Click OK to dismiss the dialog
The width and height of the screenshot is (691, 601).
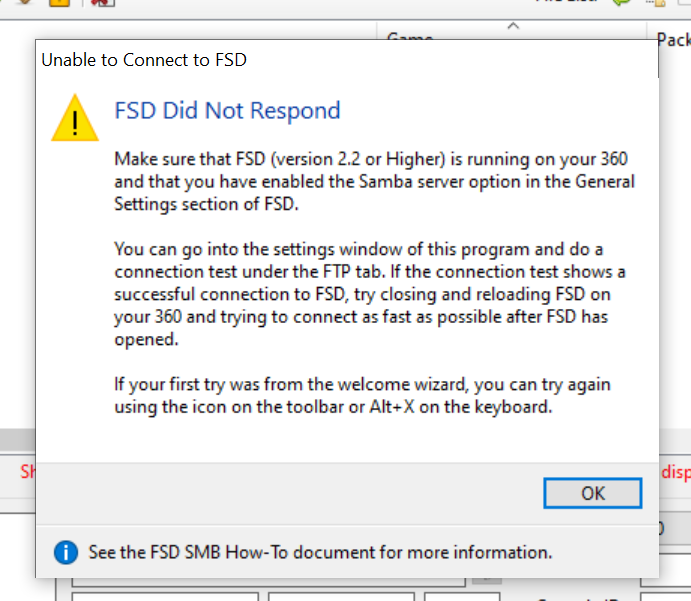coord(593,493)
